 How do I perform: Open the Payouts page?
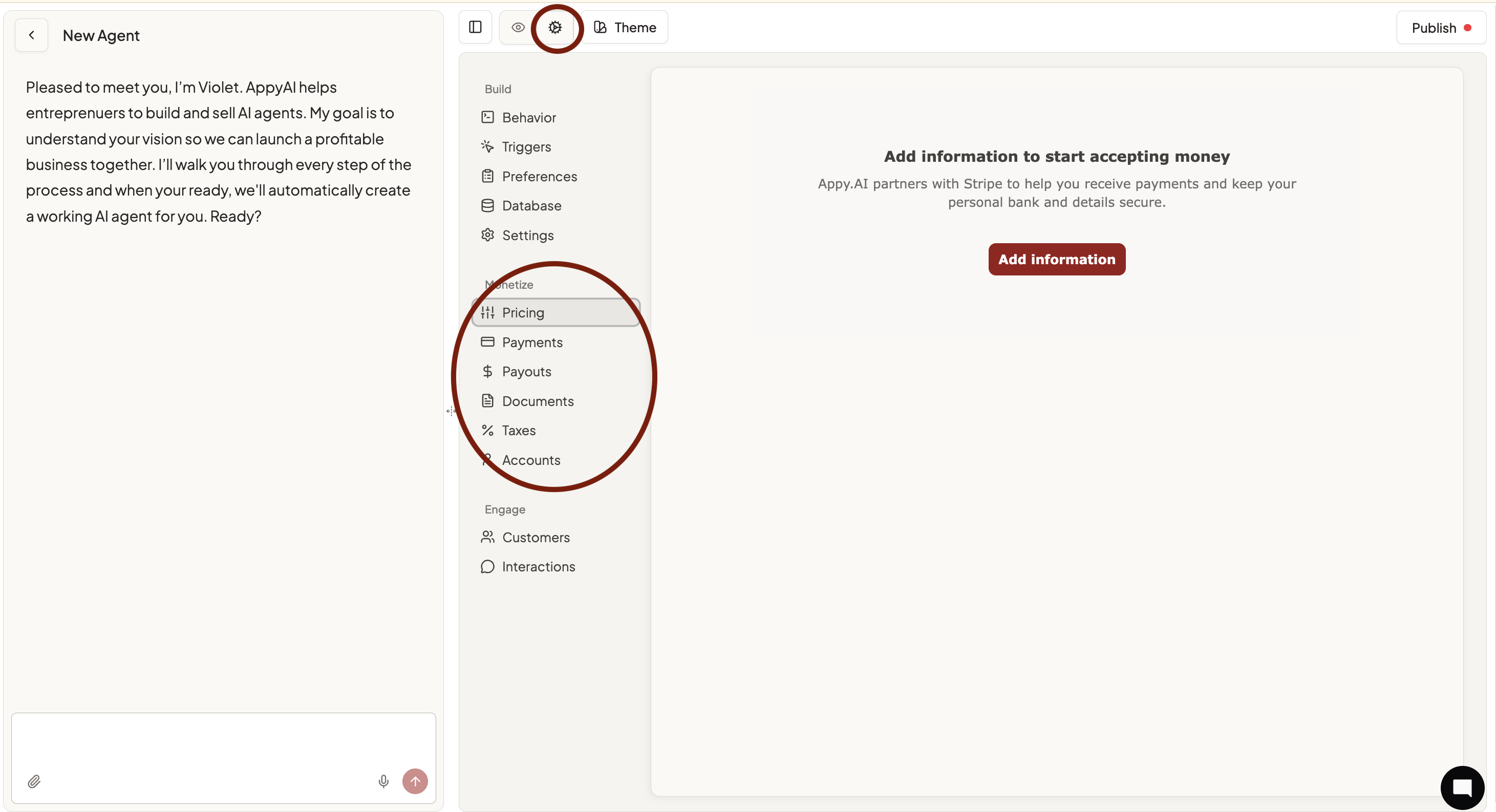click(526, 372)
